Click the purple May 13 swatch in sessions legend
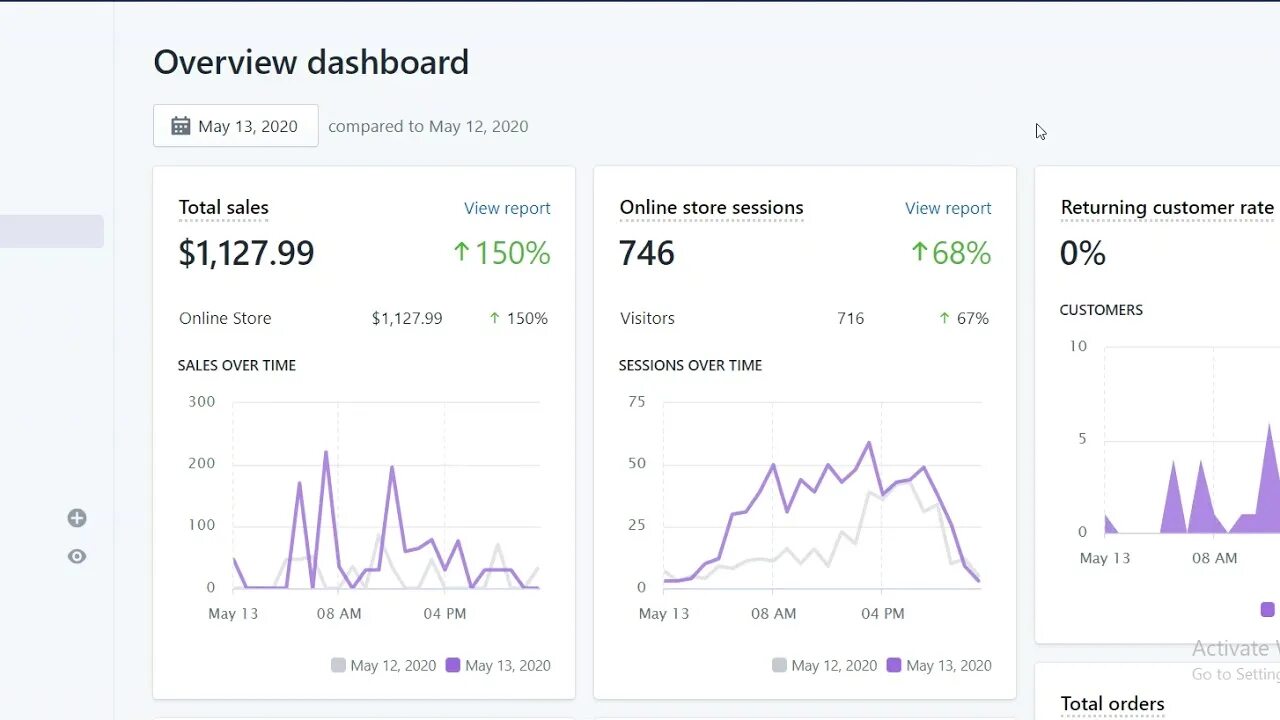1280x720 pixels. [x=894, y=665]
